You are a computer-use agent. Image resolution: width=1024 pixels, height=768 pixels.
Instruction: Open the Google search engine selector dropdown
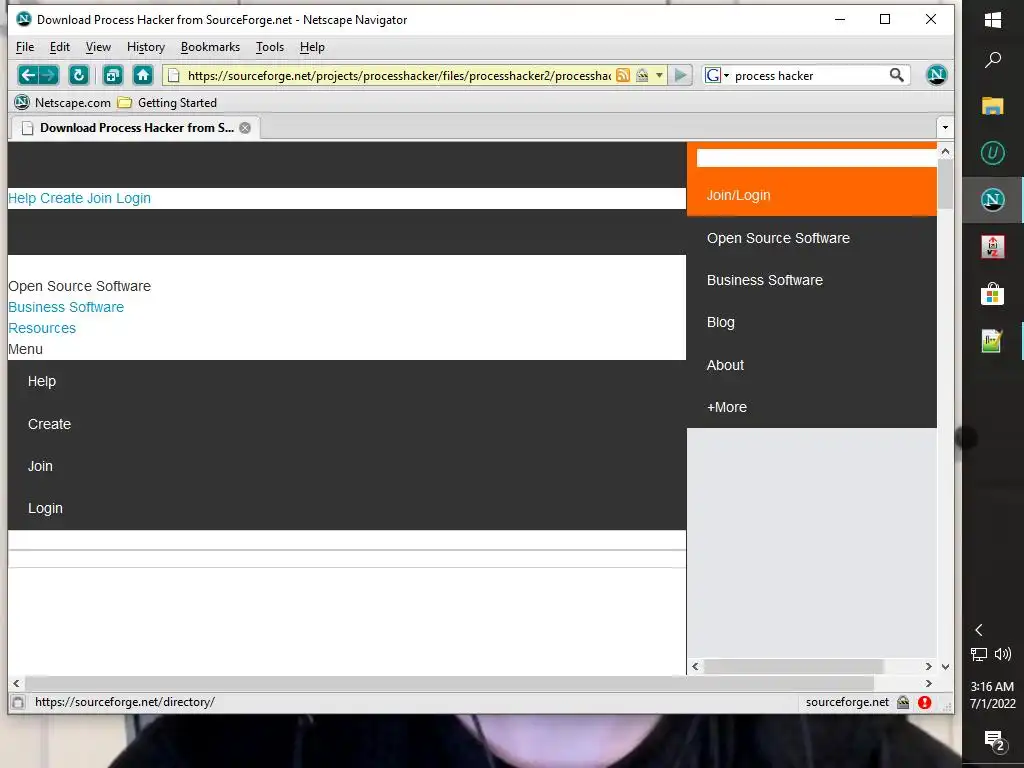[716, 76]
